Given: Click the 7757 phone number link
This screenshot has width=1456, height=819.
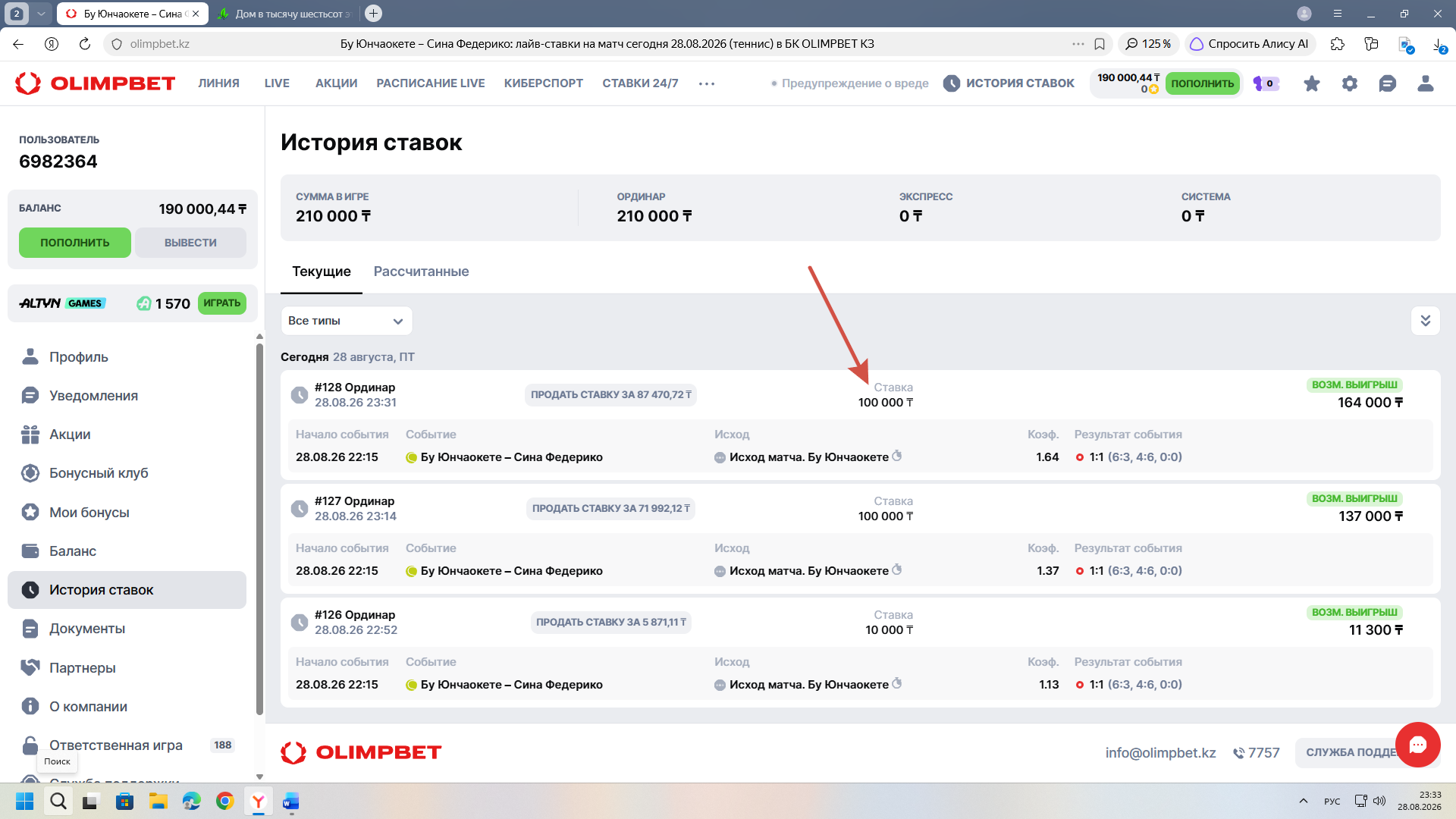Looking at the screenshot, I should [1256, 752].
